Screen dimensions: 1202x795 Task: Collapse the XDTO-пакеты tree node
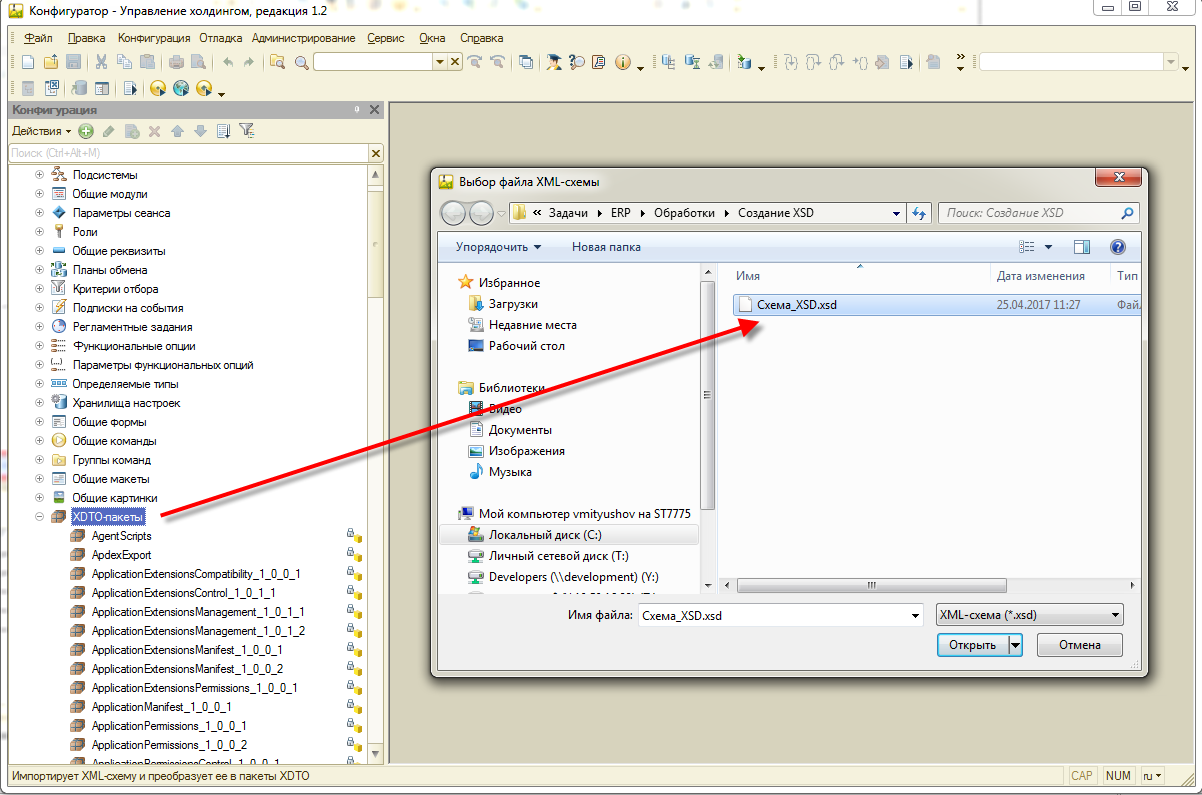click(40, 517)
